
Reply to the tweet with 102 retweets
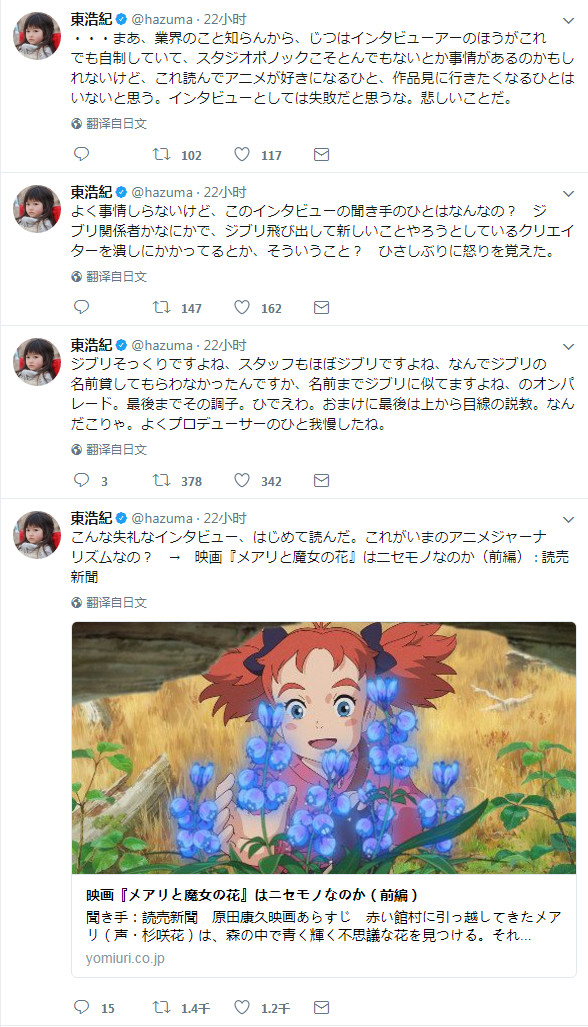[82, 154]
